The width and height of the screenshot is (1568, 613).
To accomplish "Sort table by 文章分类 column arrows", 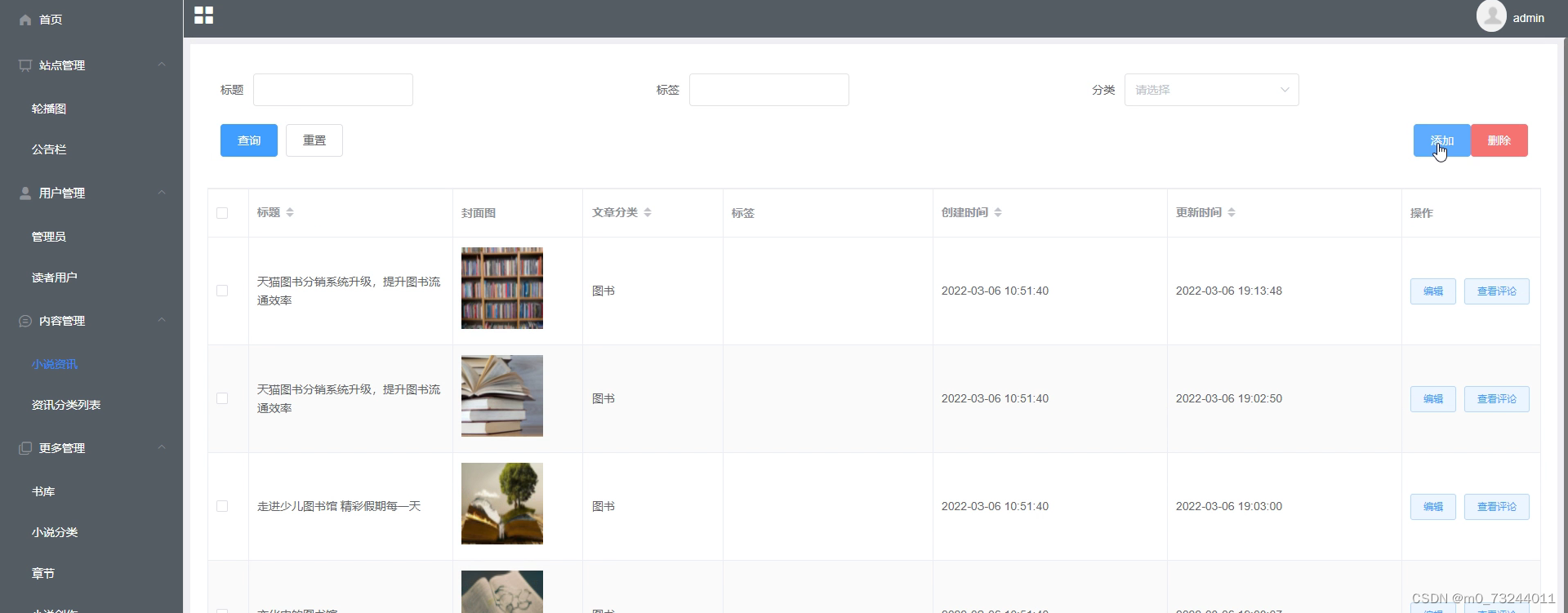I will coord(648,212).
